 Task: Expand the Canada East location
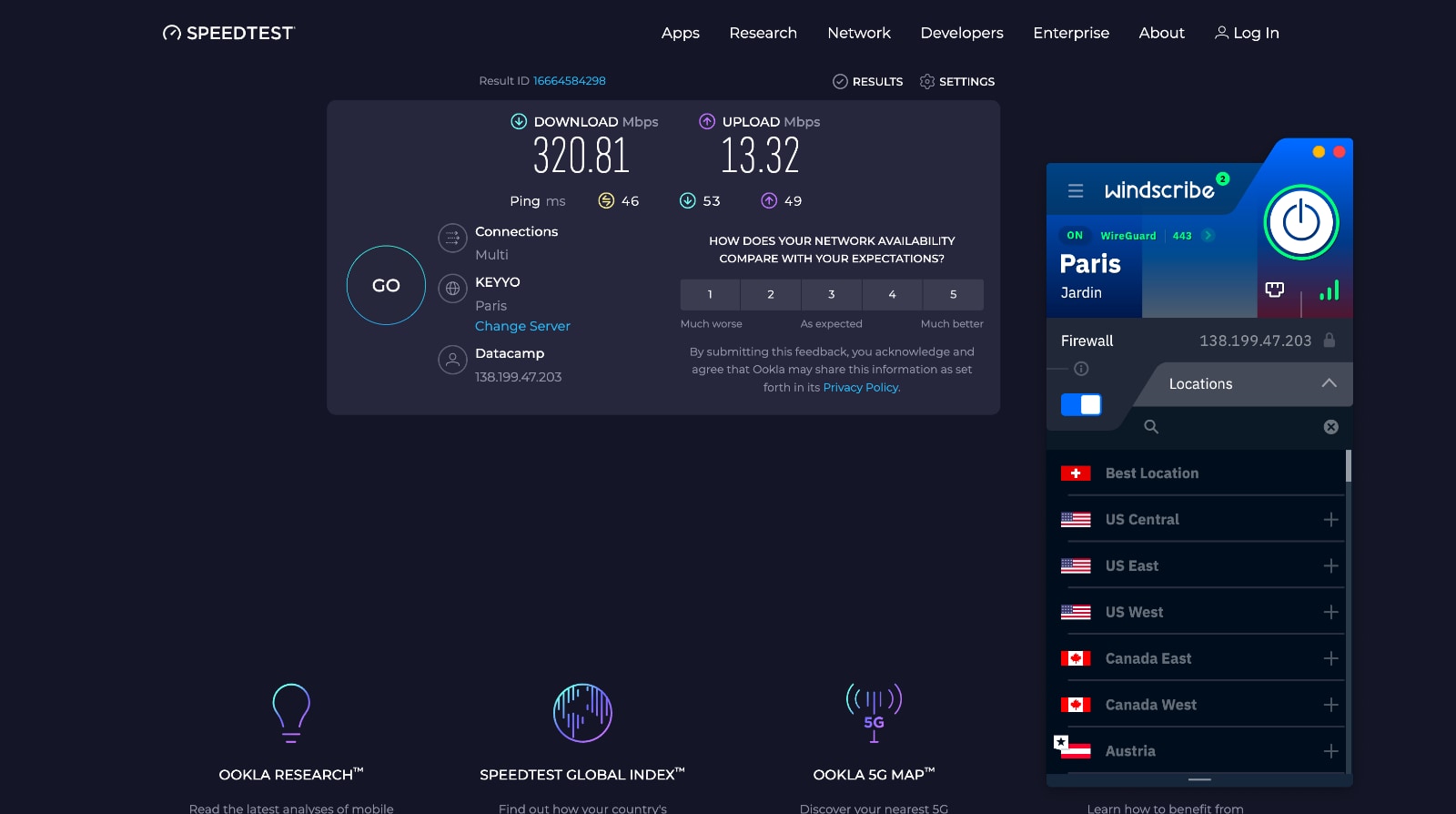pyautogui.click(x=1330, y=658)
